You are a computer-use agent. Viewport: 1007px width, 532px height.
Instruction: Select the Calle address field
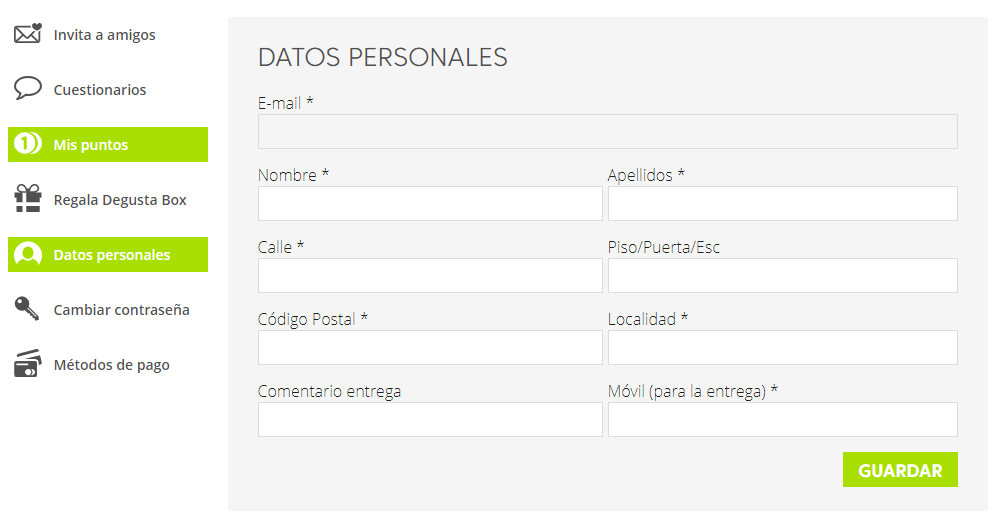pyautogui.click(x=430, y=275)
